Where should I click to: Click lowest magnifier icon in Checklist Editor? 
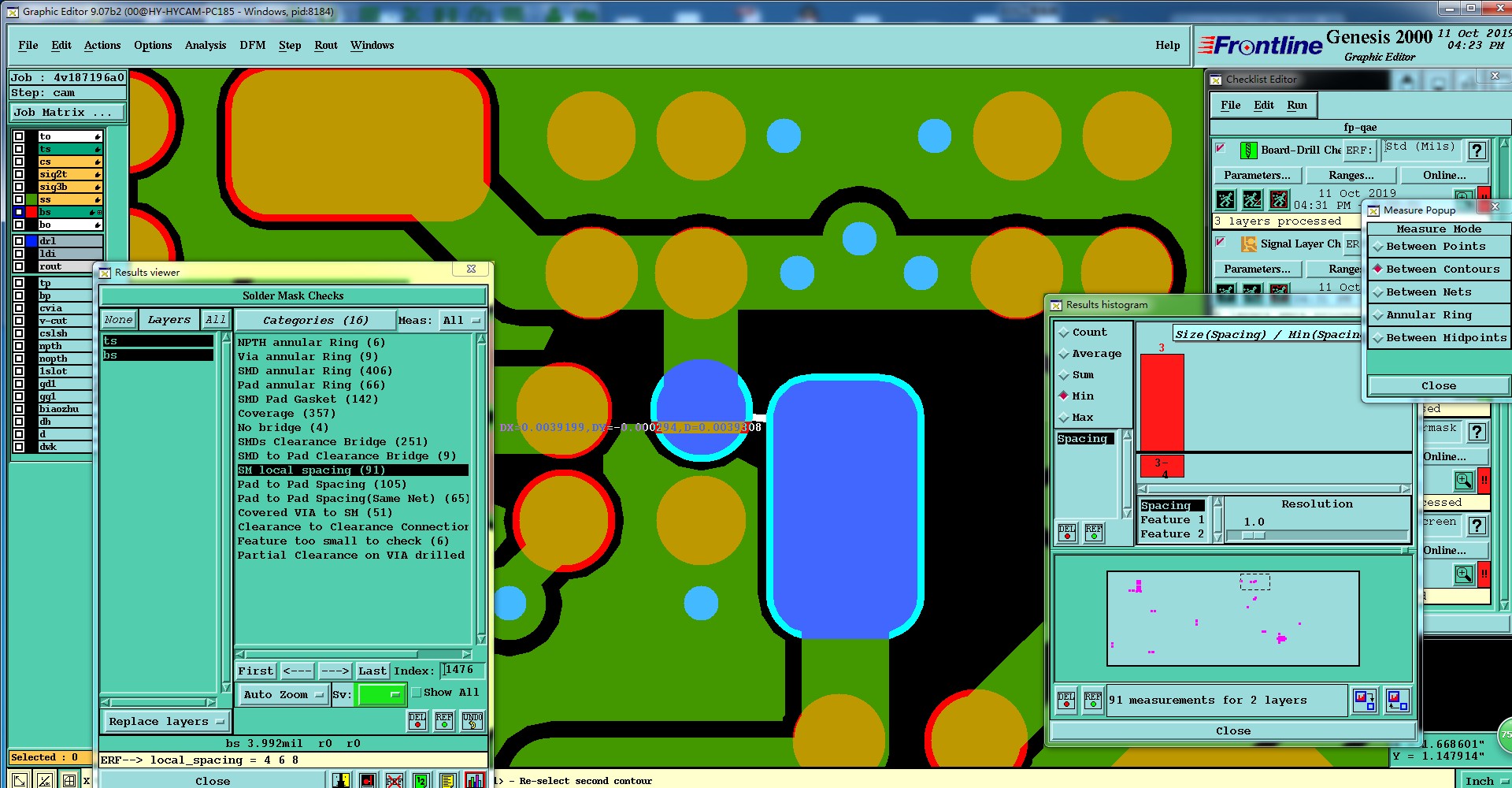pos(1463,574)
